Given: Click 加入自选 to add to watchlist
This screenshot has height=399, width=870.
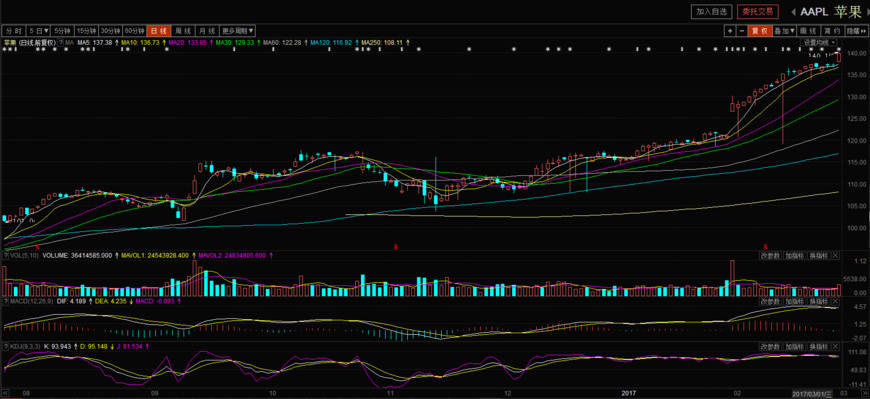Looking at the screenshot, I should coord(711,12).
